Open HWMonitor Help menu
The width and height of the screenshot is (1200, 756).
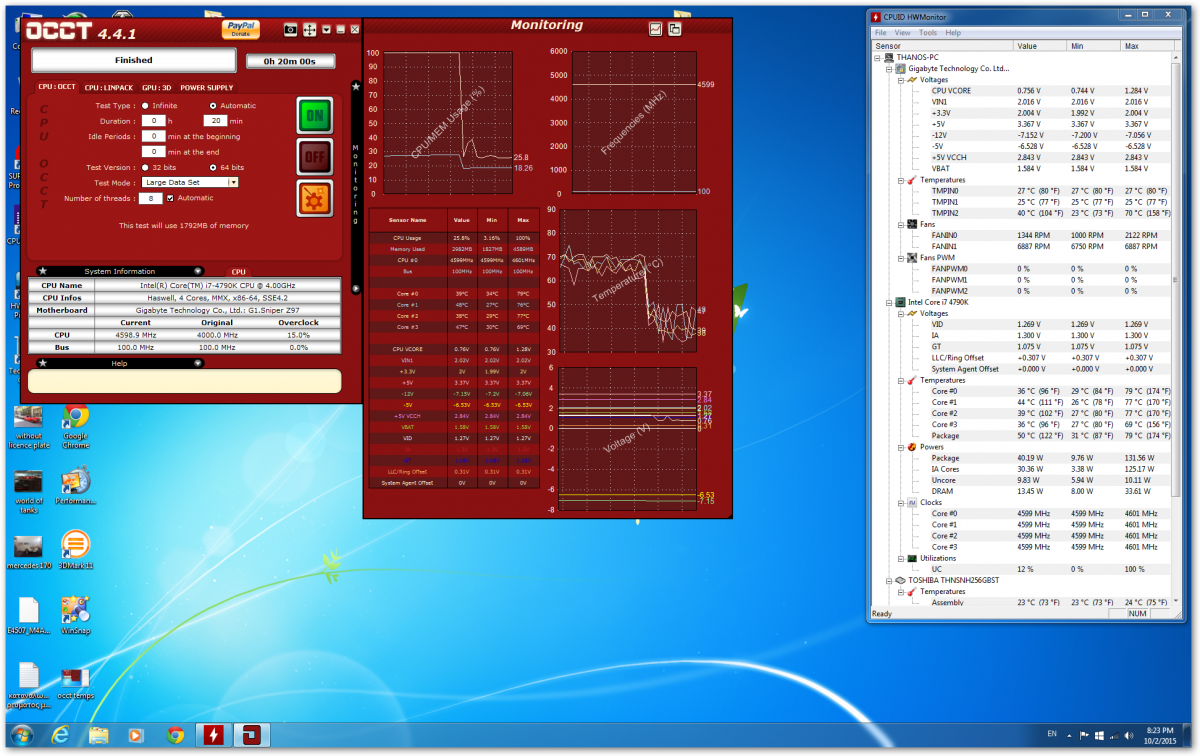[x=953, y=33]
